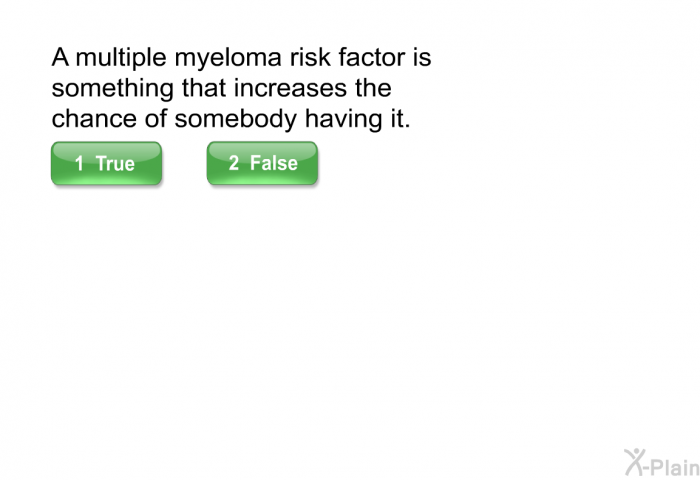Image resolution: width=700 pixels, height=480 pixels.
Task: Click the words "having it" ending the statement
Action: pos(362,119)
